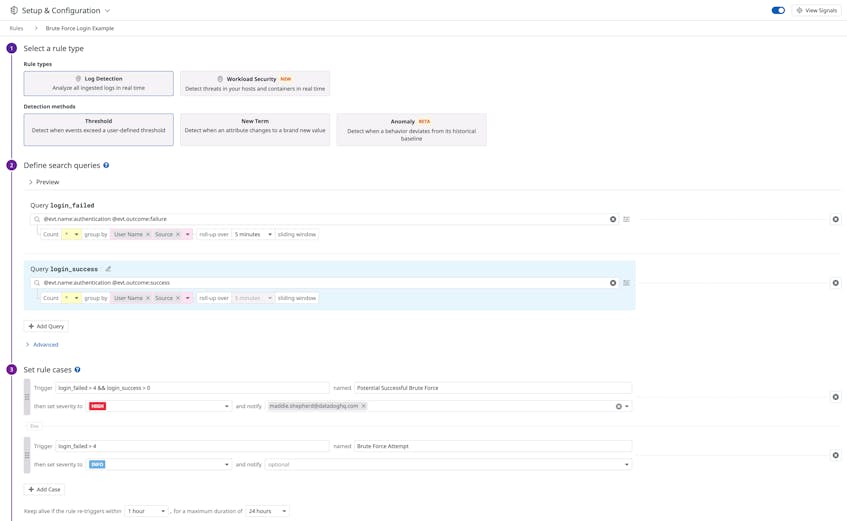The width and height of the screenshot is (847, 521).
Task: Remove the login_failed query
Action: point(835,219)
